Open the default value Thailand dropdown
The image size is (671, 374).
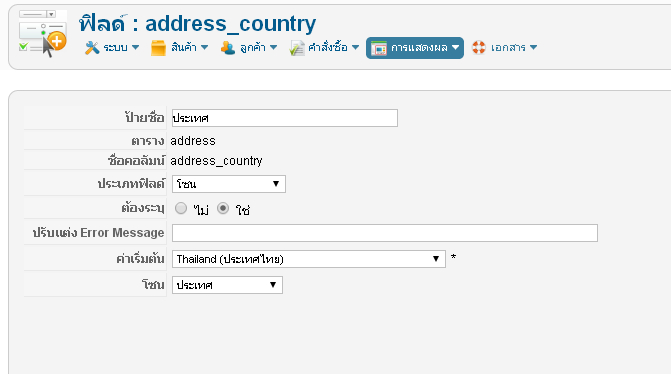(x=309, y=259)
